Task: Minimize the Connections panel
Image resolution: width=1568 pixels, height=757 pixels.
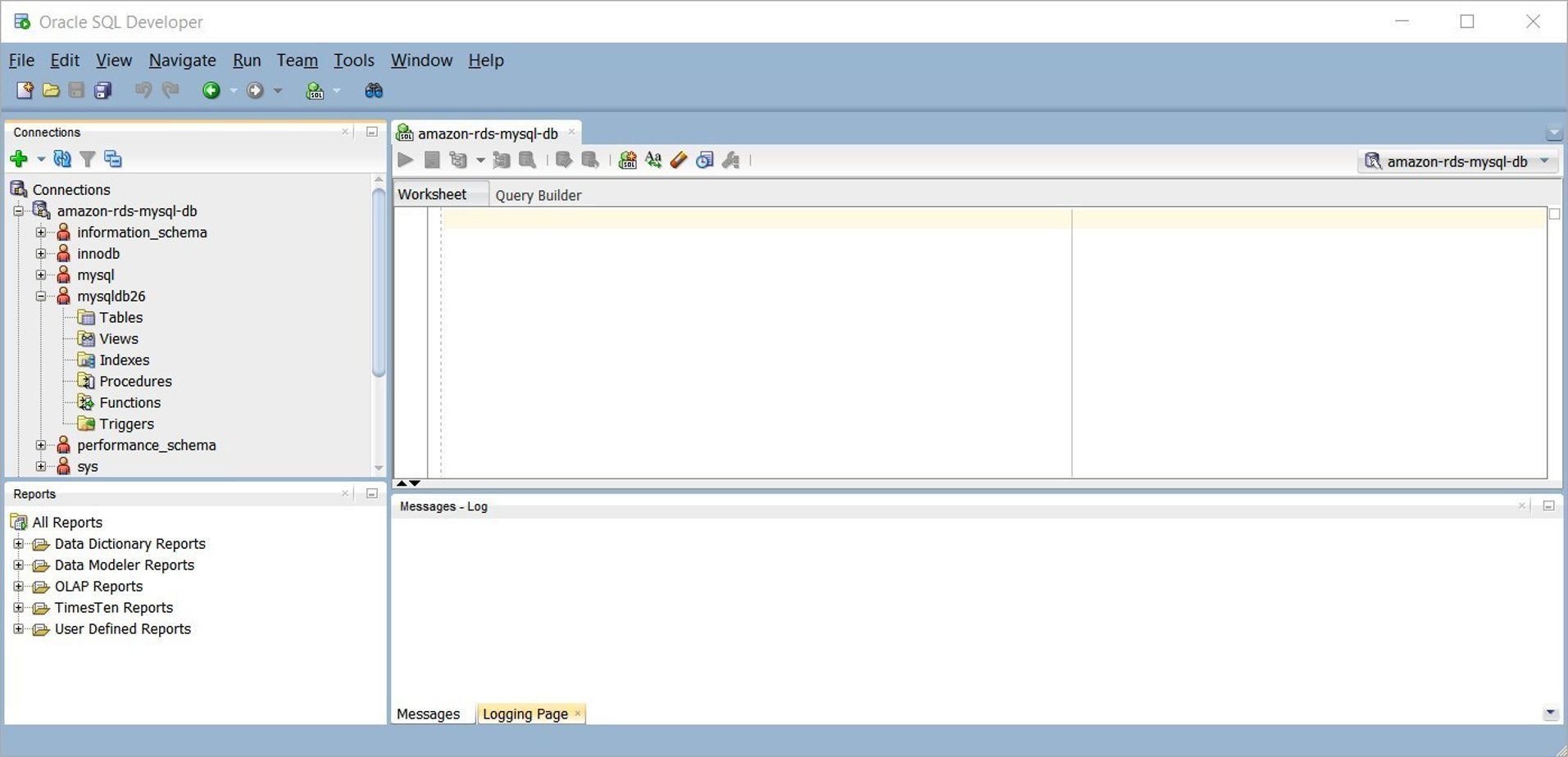Action: tap(372, 132)
